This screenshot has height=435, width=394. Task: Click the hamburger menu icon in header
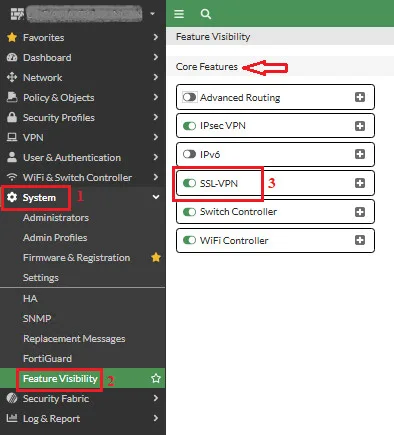tap(179, 14)
